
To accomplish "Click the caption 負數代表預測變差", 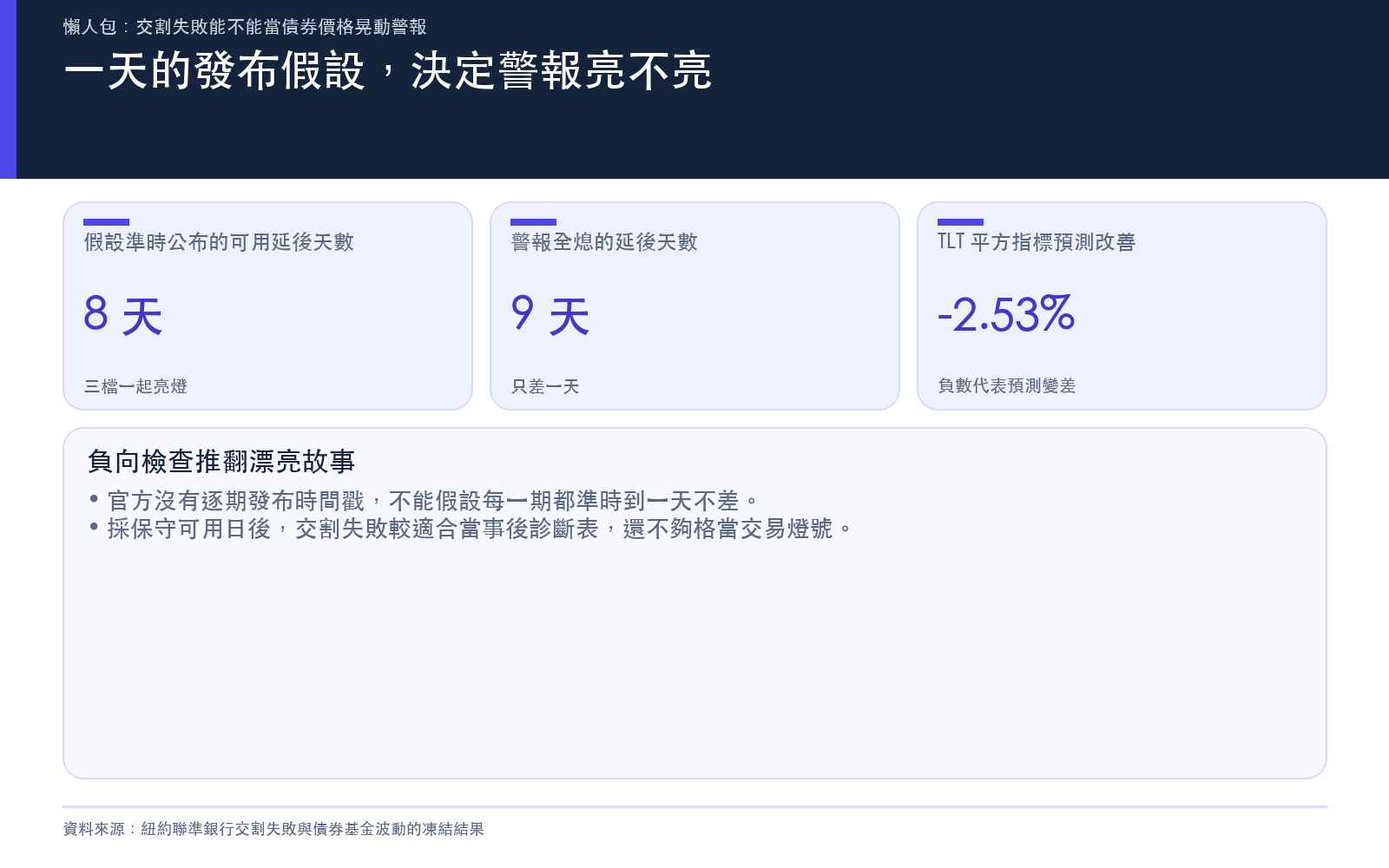I will tap(1007, 386).
